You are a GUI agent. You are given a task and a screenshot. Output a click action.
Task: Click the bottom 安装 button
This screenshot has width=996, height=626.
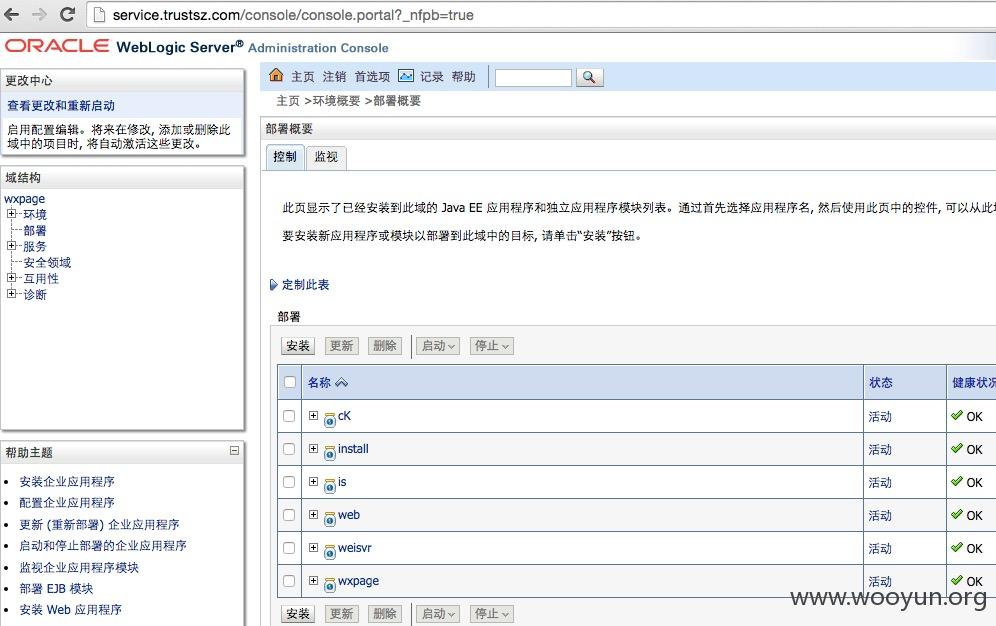pyautogui.click(x=297, y=614)
